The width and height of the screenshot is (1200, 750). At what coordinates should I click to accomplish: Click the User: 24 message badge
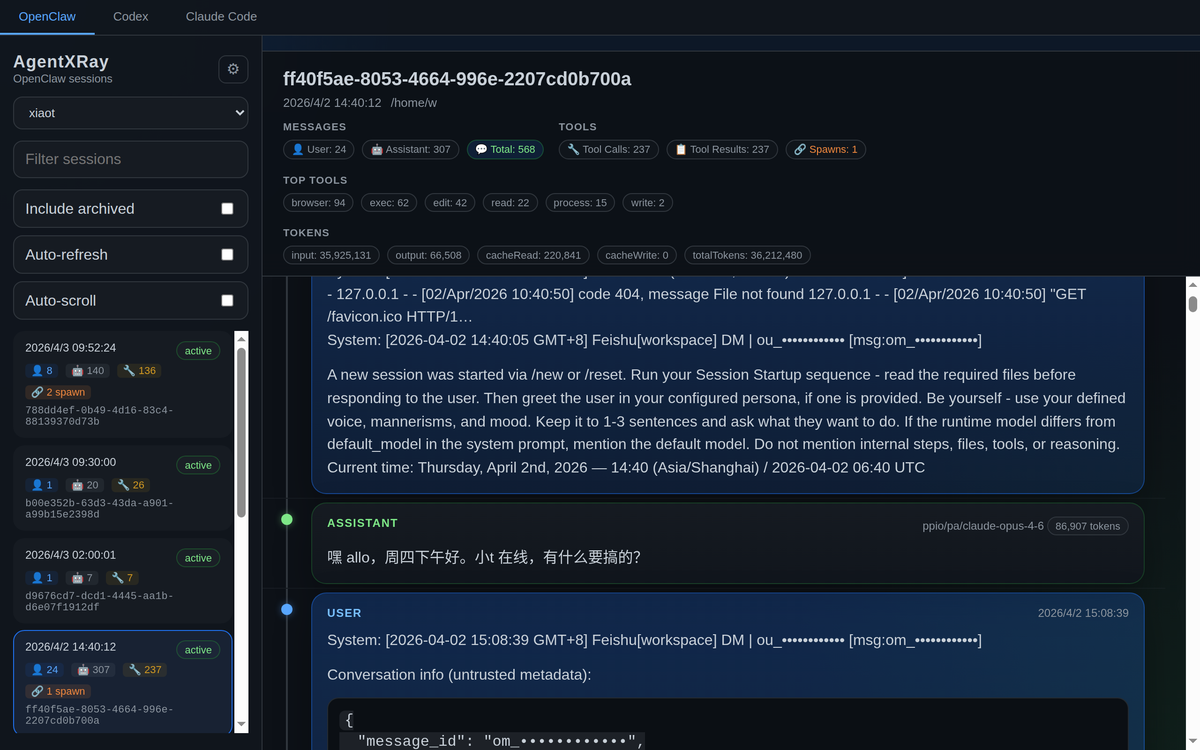click(319, 149)
